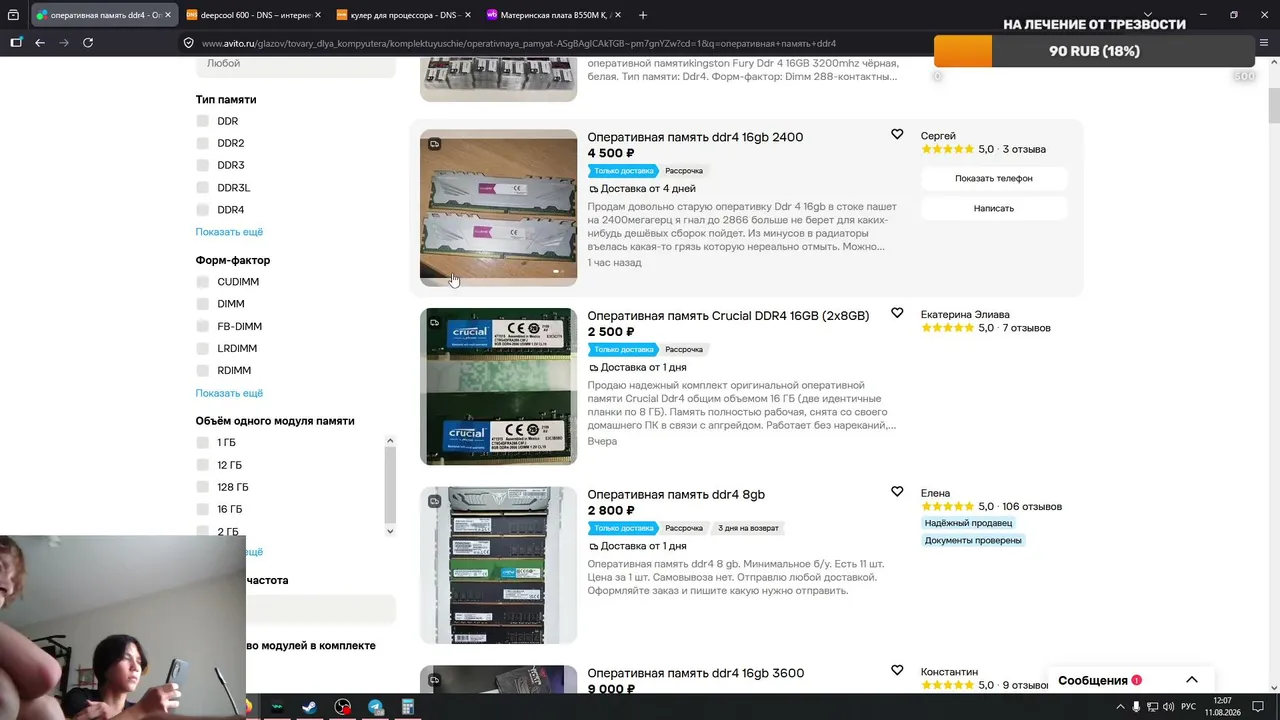This screenshot has height=720, width=1280.
Task: Switch to the deepcool 600 DNS tab
Action: 248,15
